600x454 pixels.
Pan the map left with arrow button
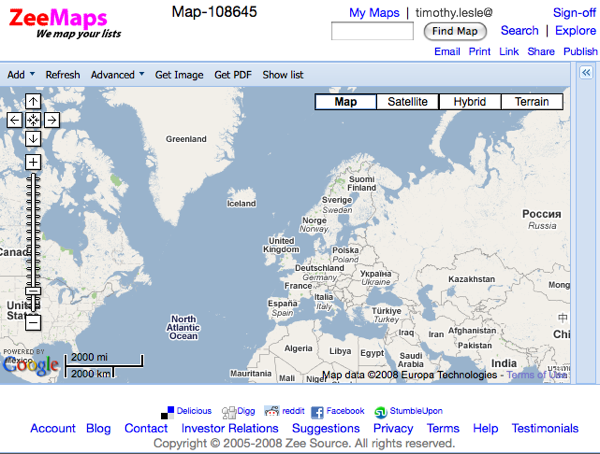pos(15,120)
